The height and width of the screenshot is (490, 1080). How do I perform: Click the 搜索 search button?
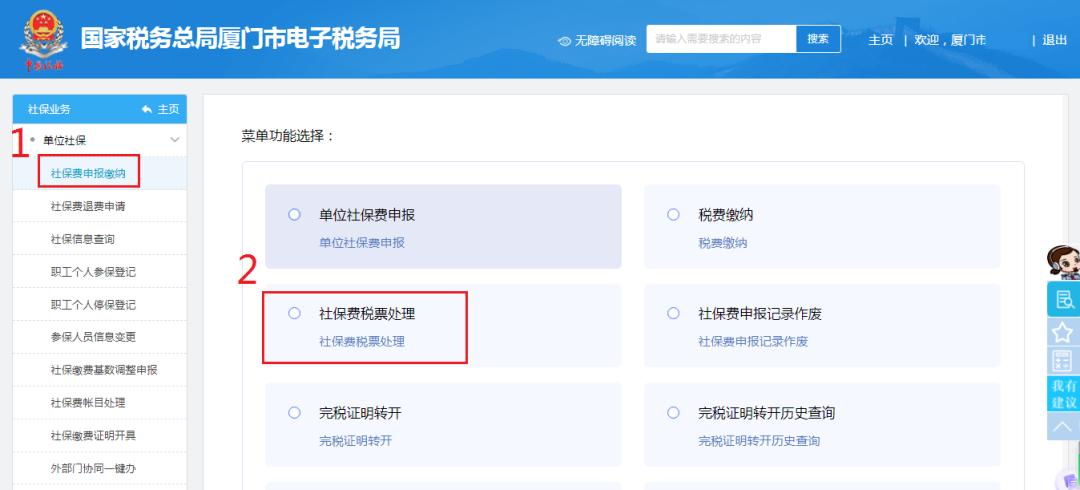[x=817, y=39]
